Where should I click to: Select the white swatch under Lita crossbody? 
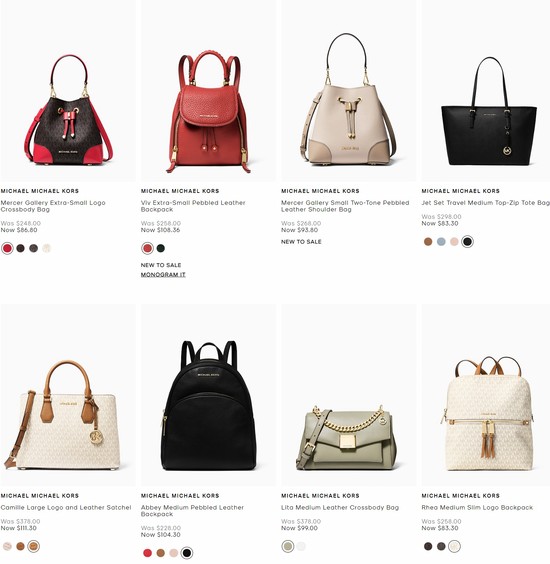(x=301, y=546)
